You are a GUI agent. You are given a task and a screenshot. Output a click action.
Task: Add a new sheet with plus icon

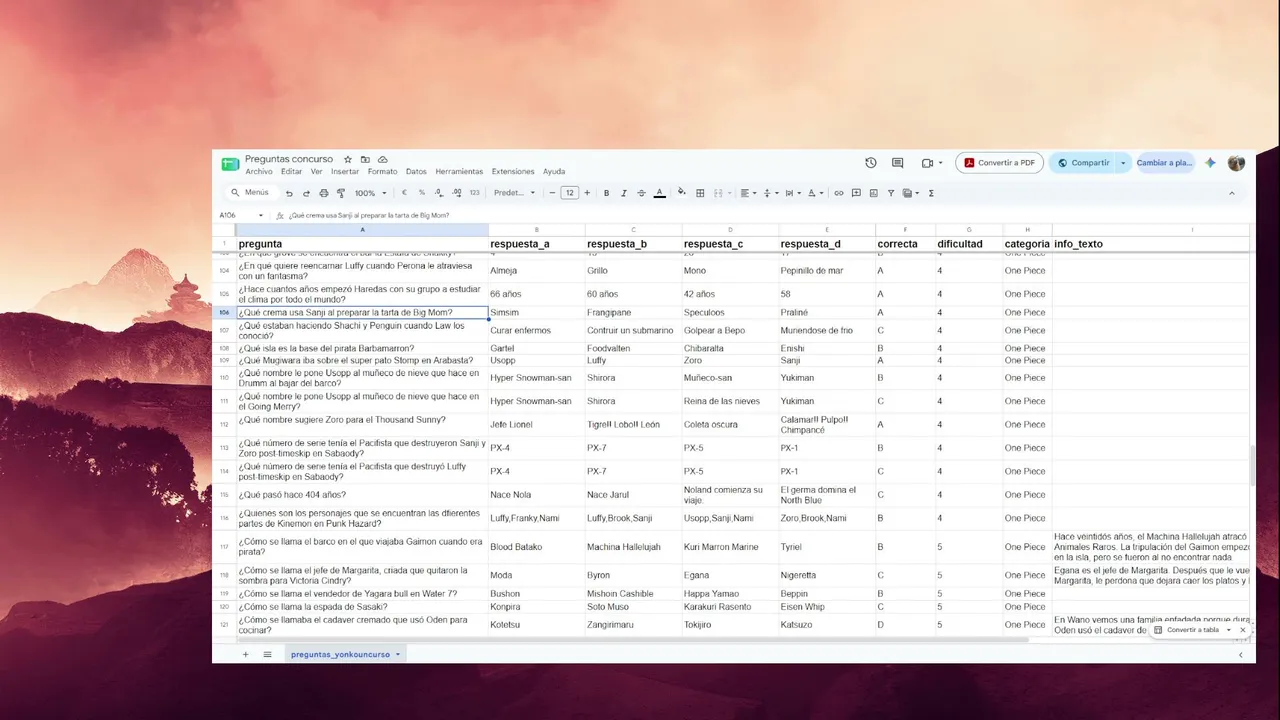coord(245,654)
